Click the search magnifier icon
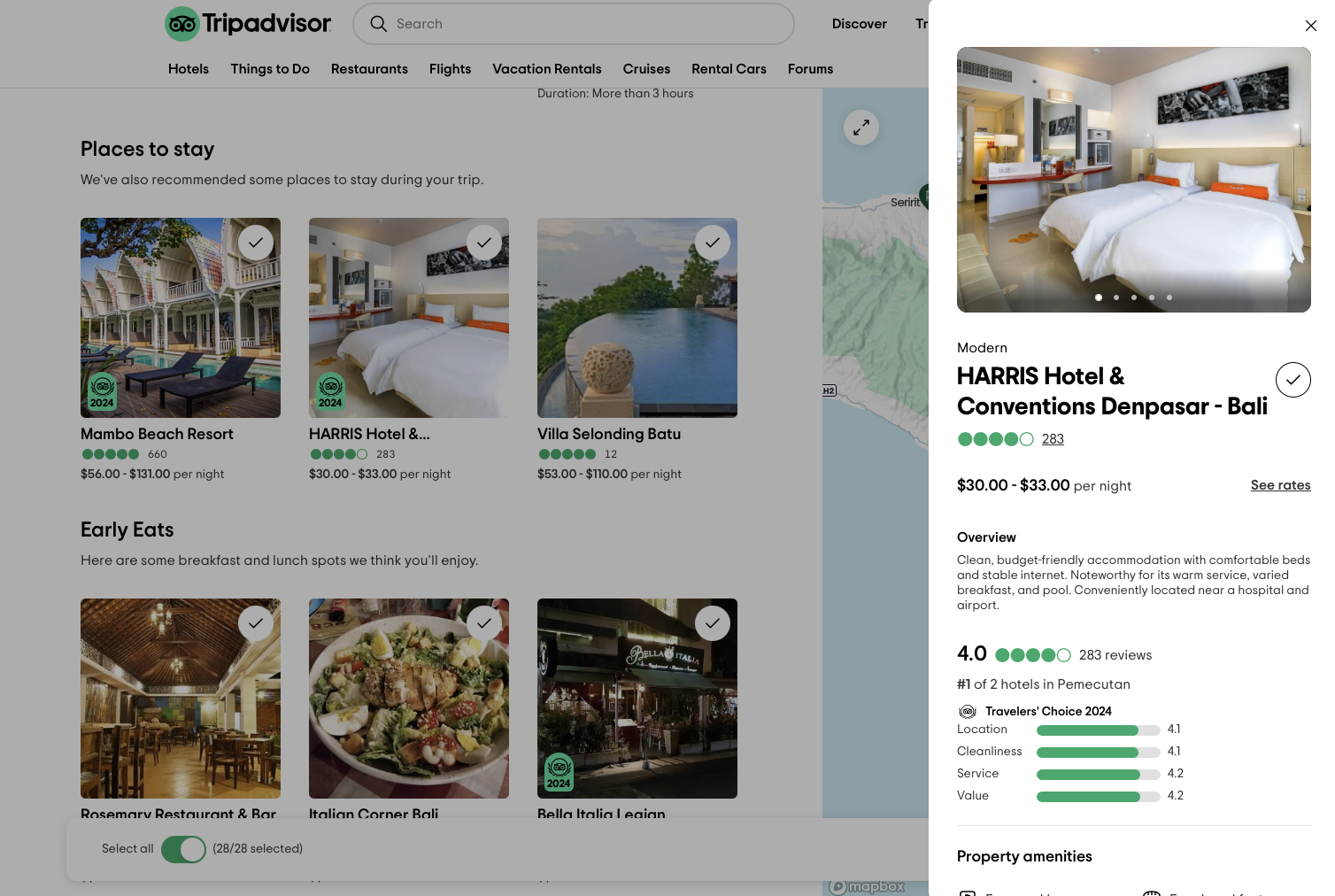The height and width of the screenshot is (896, 1335). point(378,24)
